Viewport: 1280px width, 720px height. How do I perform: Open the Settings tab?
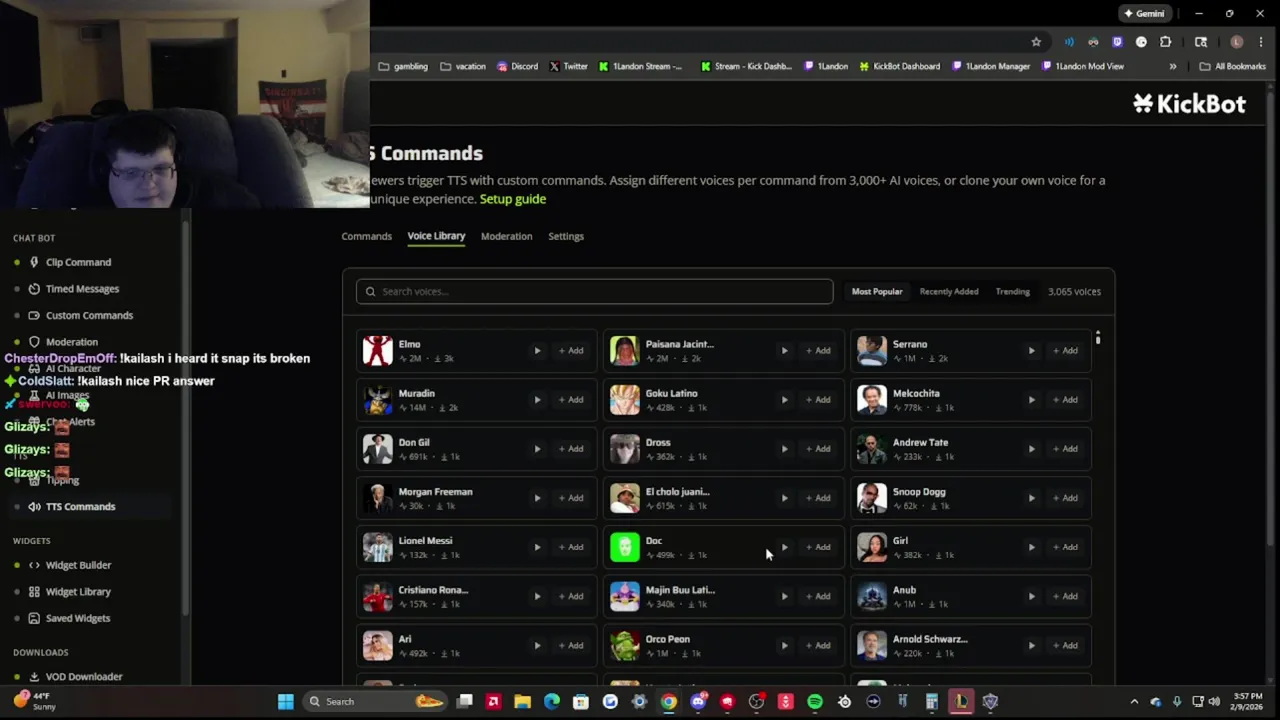coord(566,236)
